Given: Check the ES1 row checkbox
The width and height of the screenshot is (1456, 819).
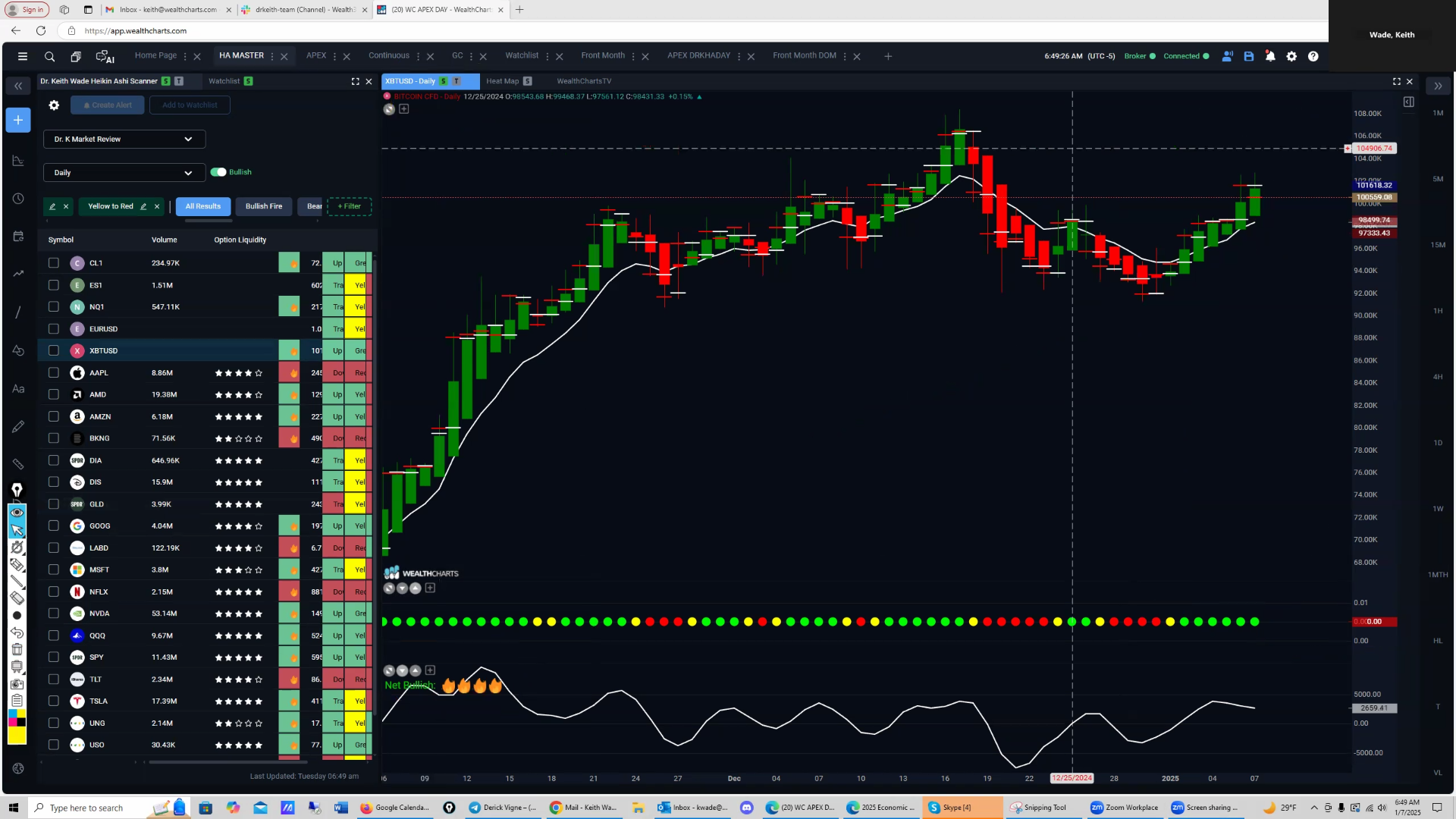Looking at the screenshot, I should point(53,285).
